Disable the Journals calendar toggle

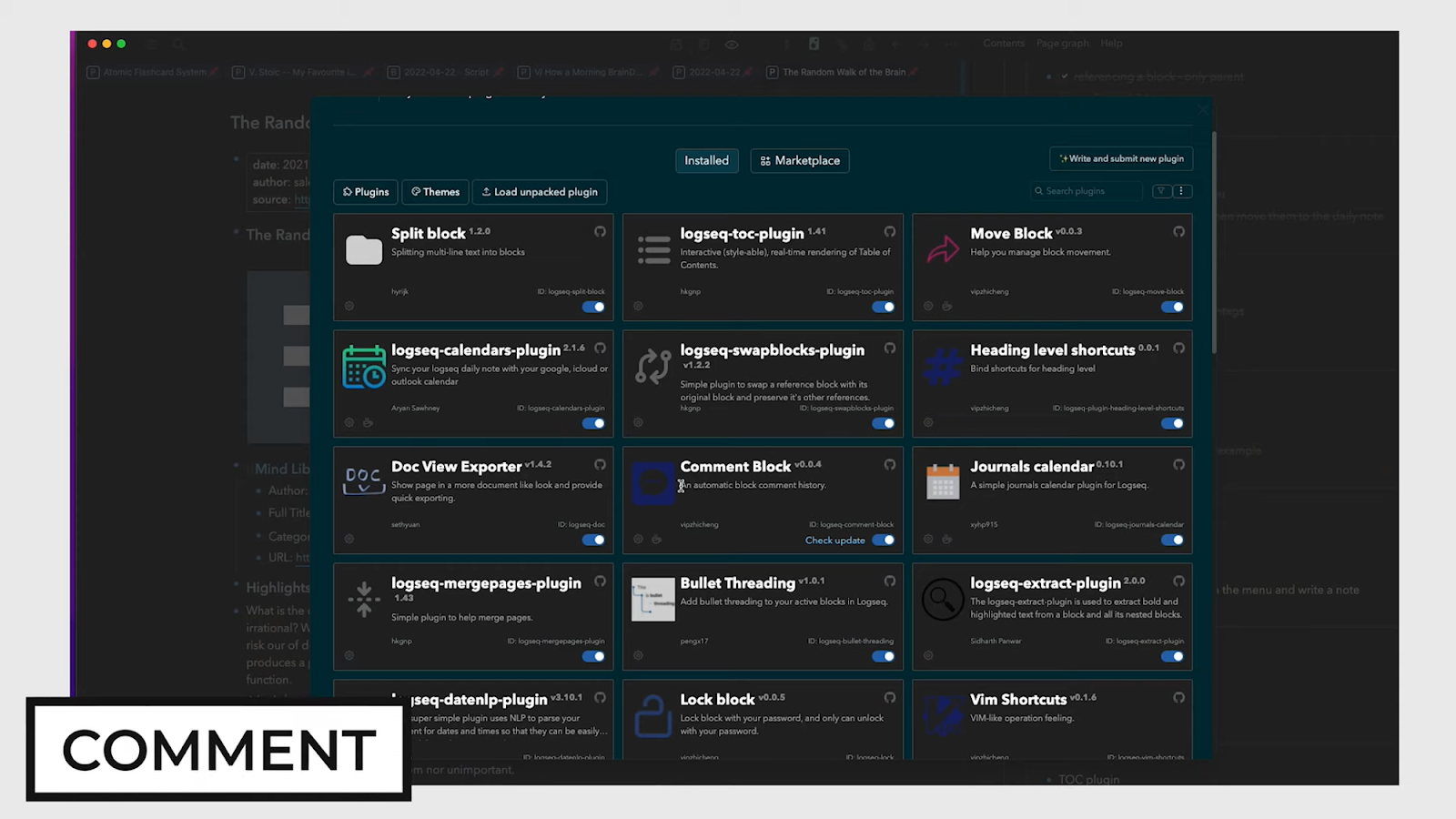tap(1172, 540)
